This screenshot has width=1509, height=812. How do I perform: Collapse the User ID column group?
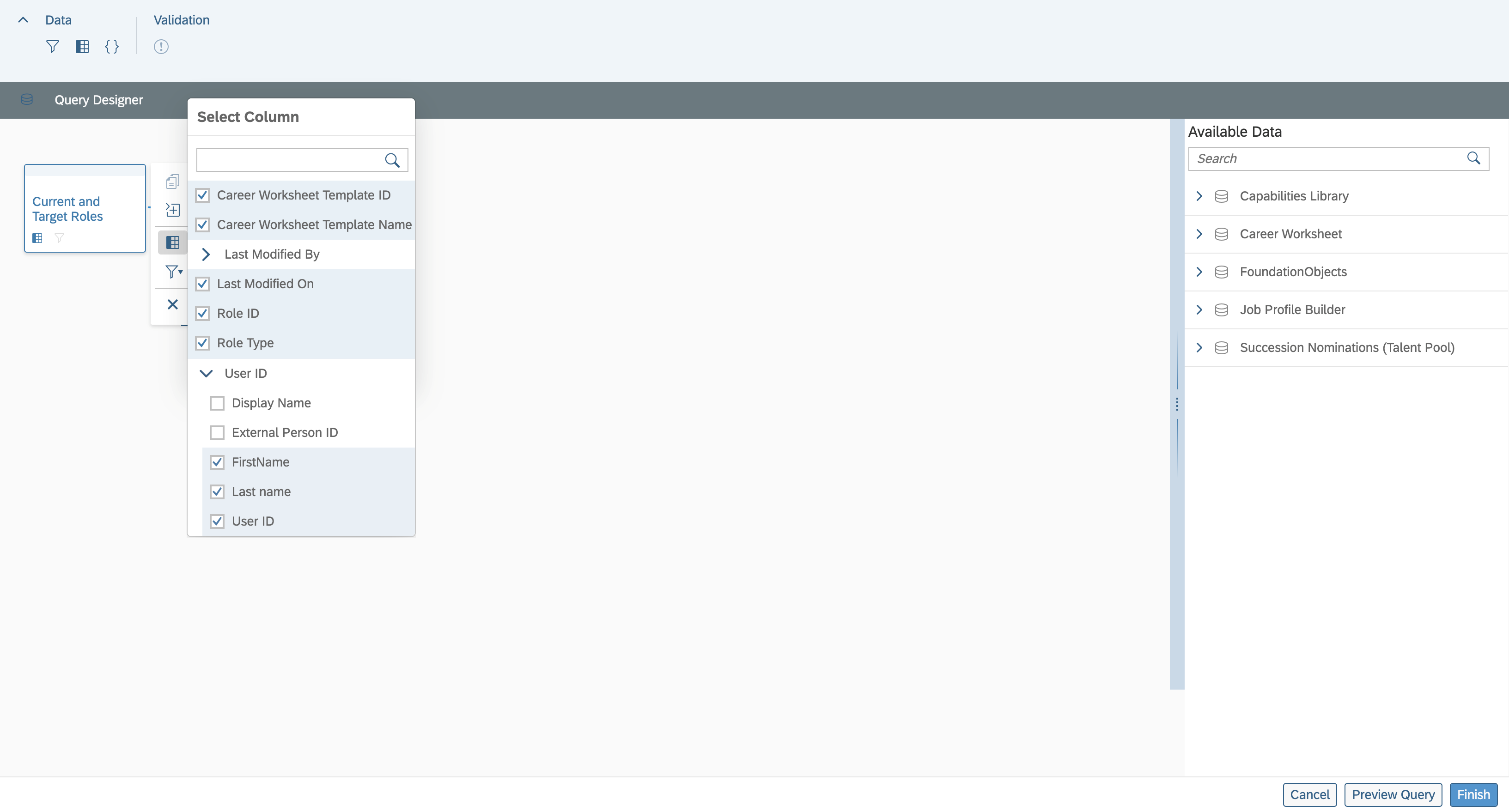tap(206, 373)
